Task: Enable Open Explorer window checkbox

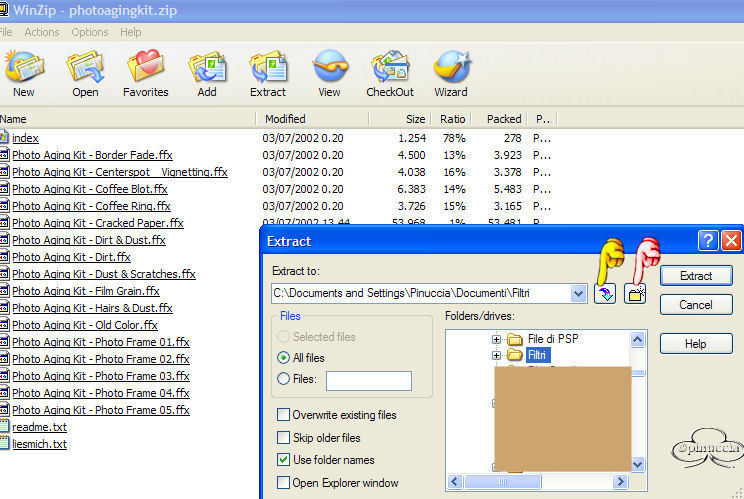Action: [283, 482]
